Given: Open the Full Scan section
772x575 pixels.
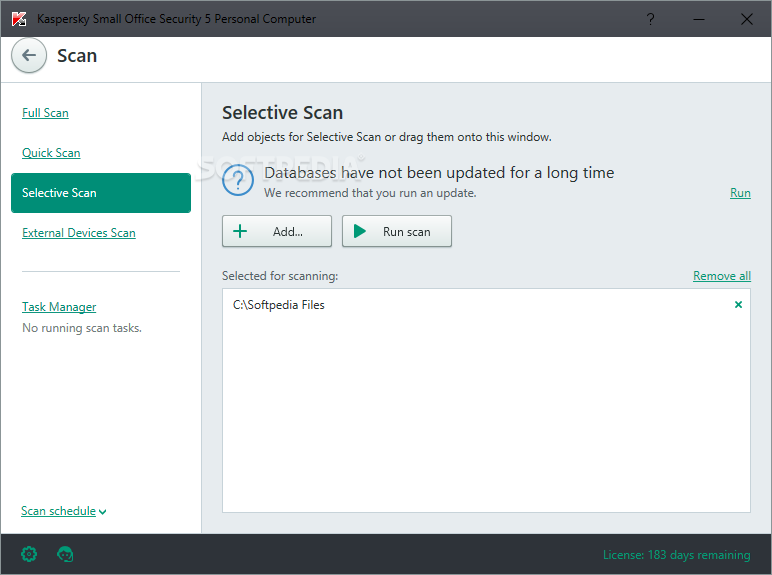Looking at the screenshot, I should (45, 113).
